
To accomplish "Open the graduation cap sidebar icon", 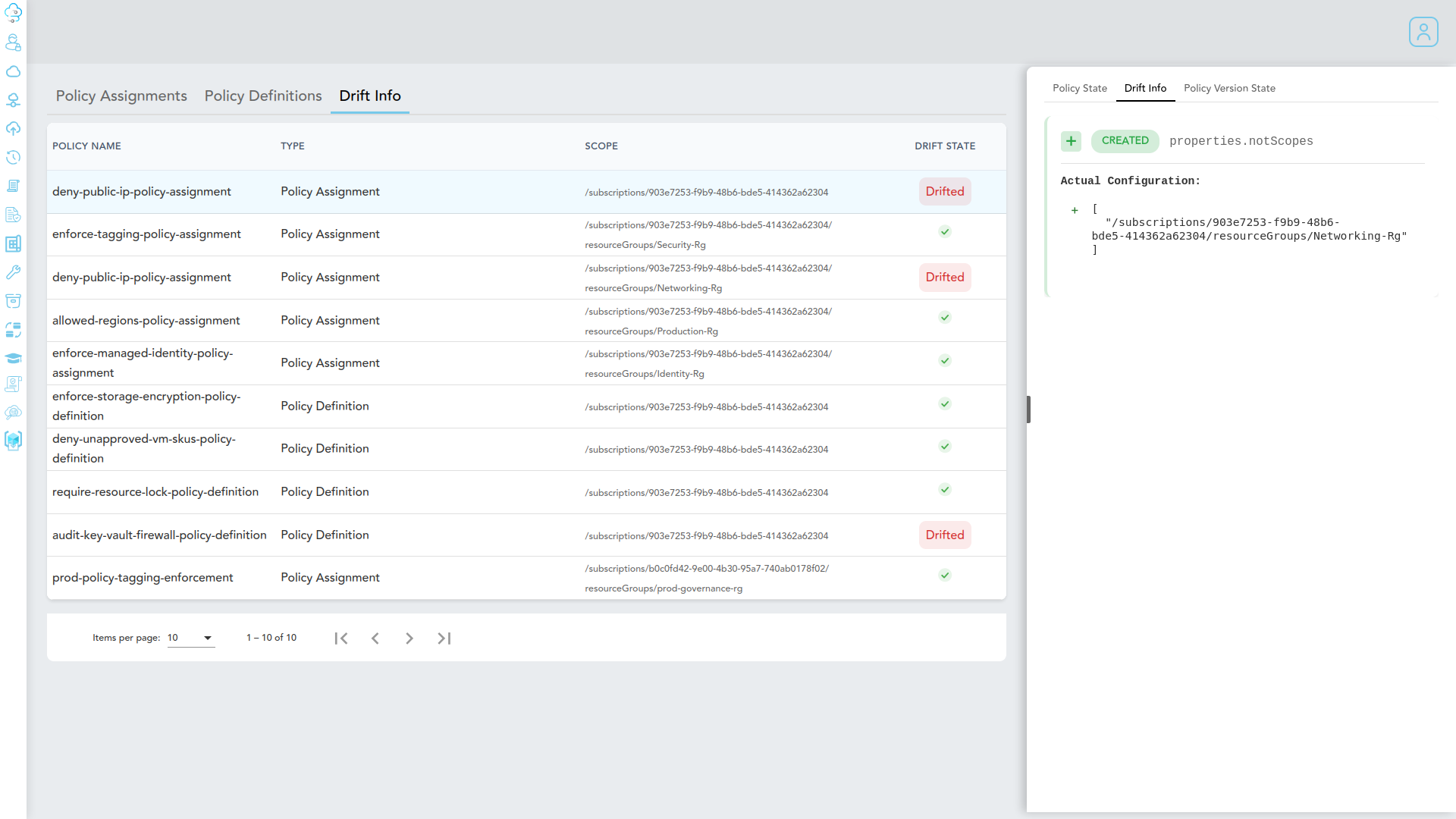I will (13, 358).
